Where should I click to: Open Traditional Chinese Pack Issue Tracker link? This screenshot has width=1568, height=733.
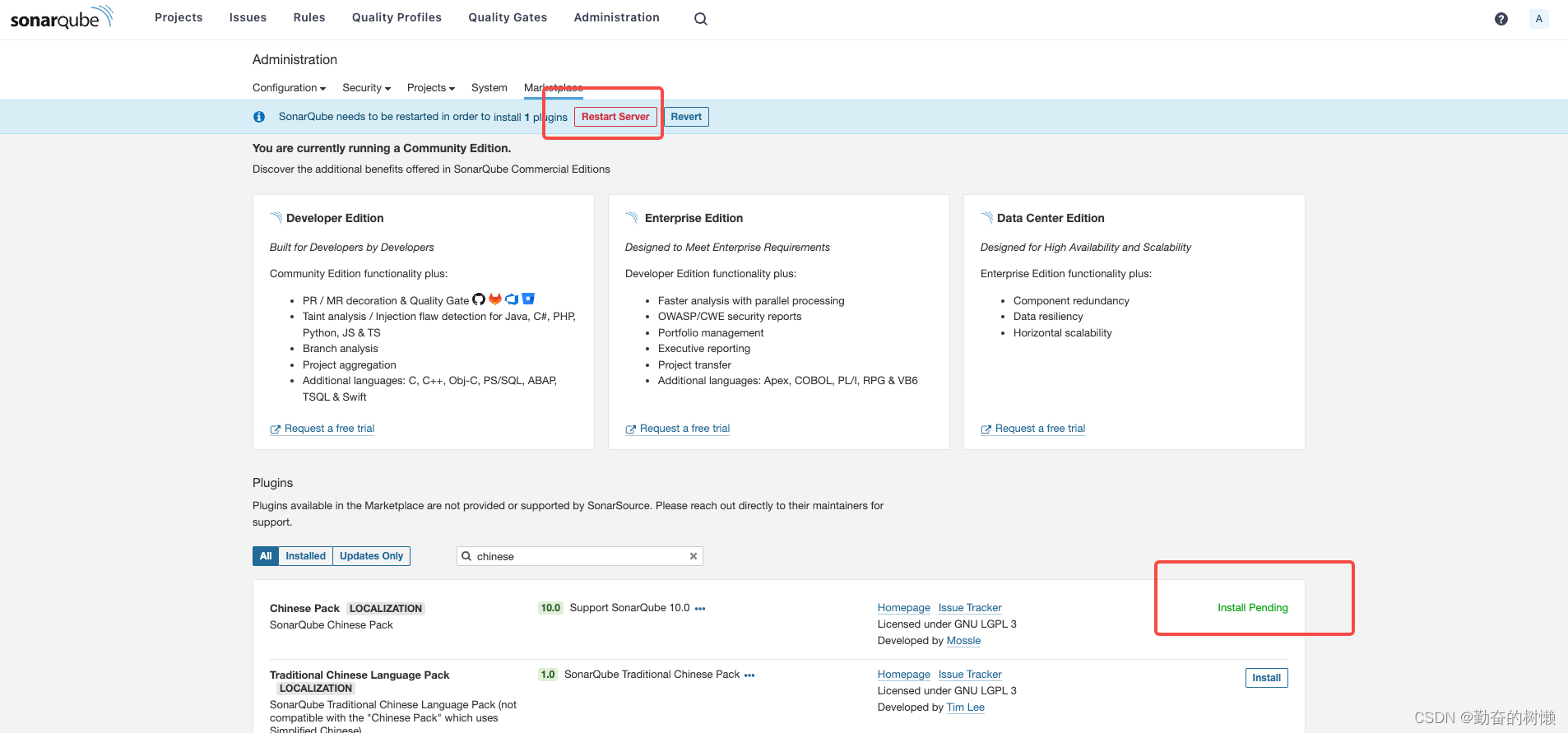click(x=970, y=675)
